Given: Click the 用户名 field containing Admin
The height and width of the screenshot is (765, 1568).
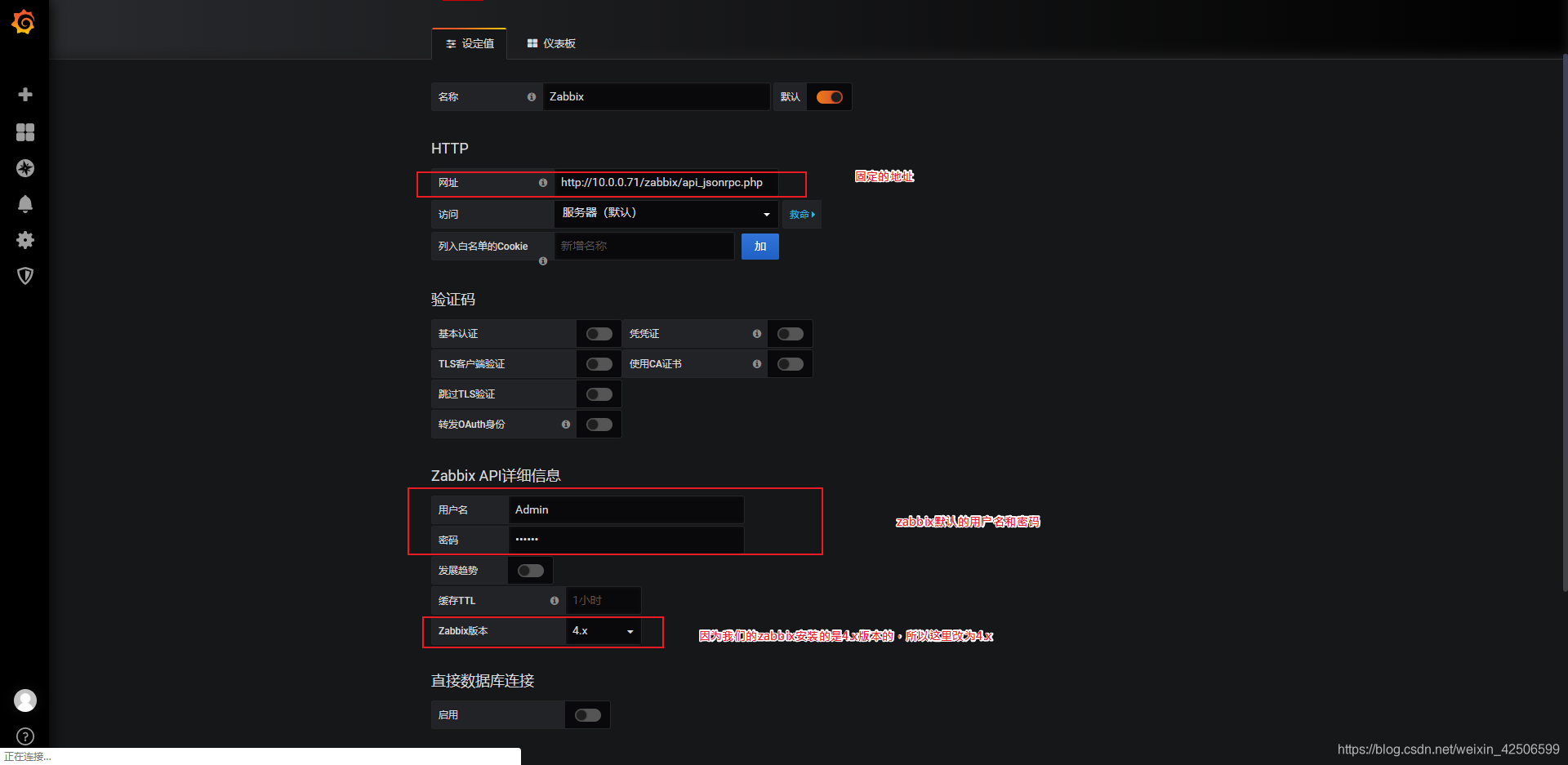Looking at the screenshot, I should (x=626, y=510).
